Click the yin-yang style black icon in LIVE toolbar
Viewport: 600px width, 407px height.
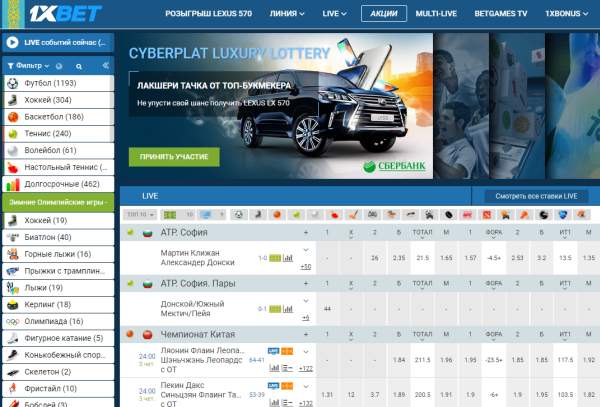point(543,215)
